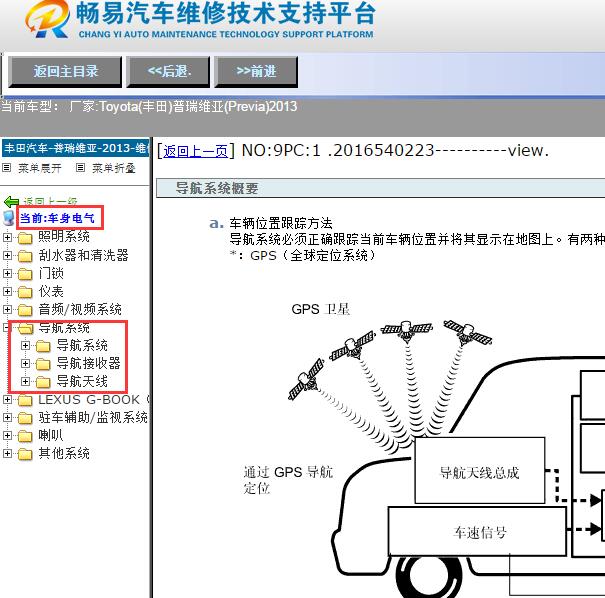Click the GPS 卫星 diagram label

(321, 309)
